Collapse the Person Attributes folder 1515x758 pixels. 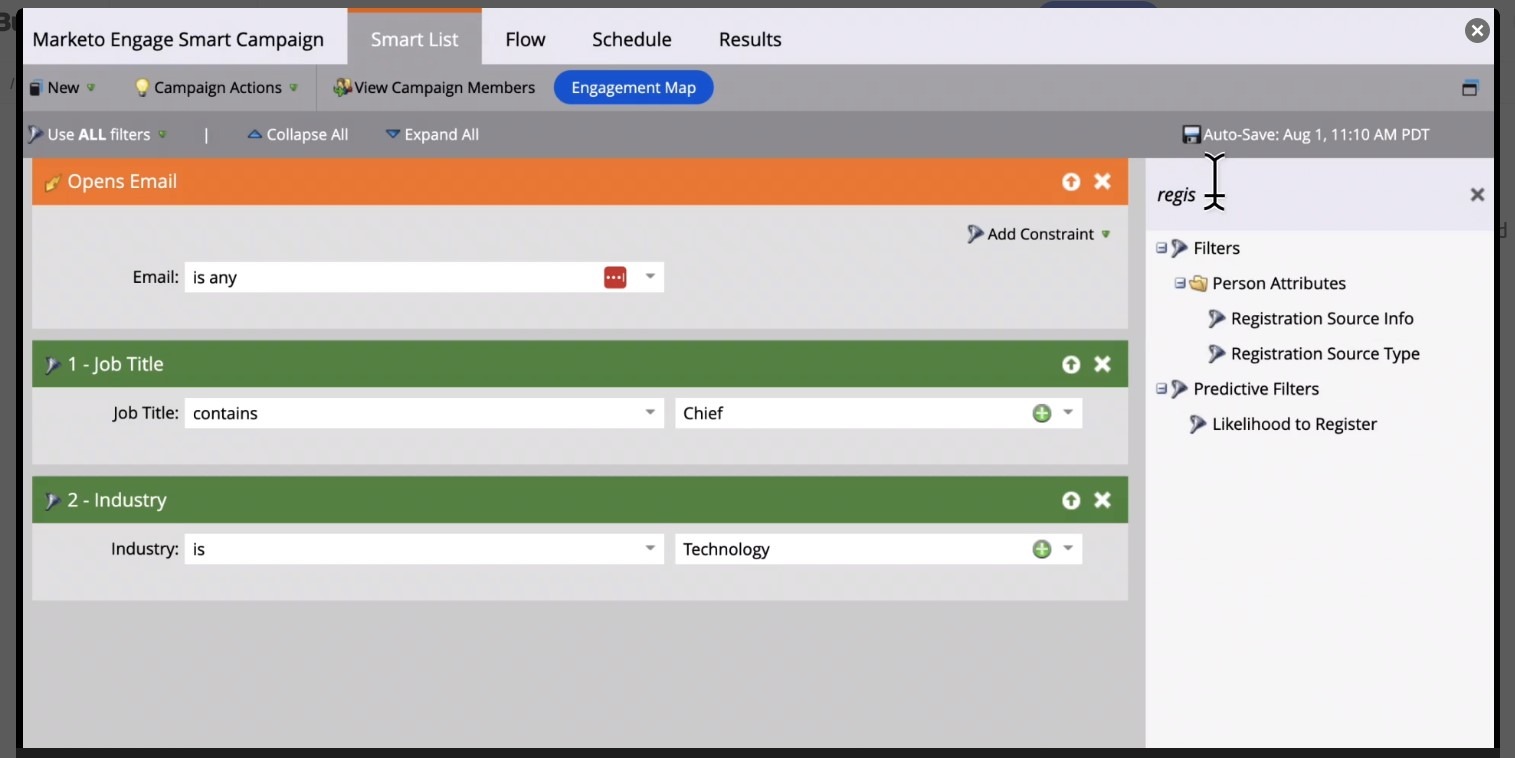tap(1179, 283)
